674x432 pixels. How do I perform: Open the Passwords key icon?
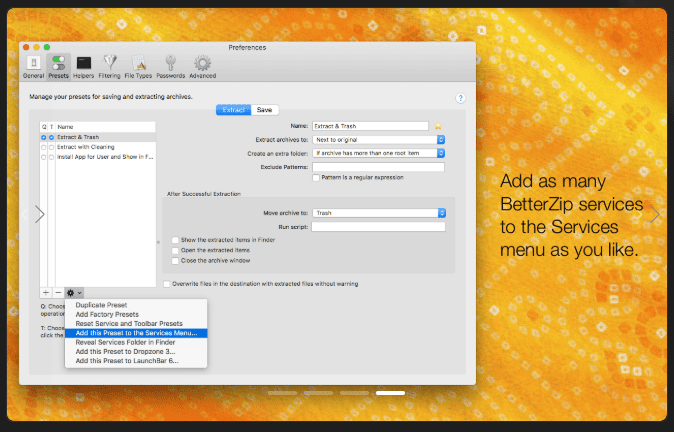point(170,67)
